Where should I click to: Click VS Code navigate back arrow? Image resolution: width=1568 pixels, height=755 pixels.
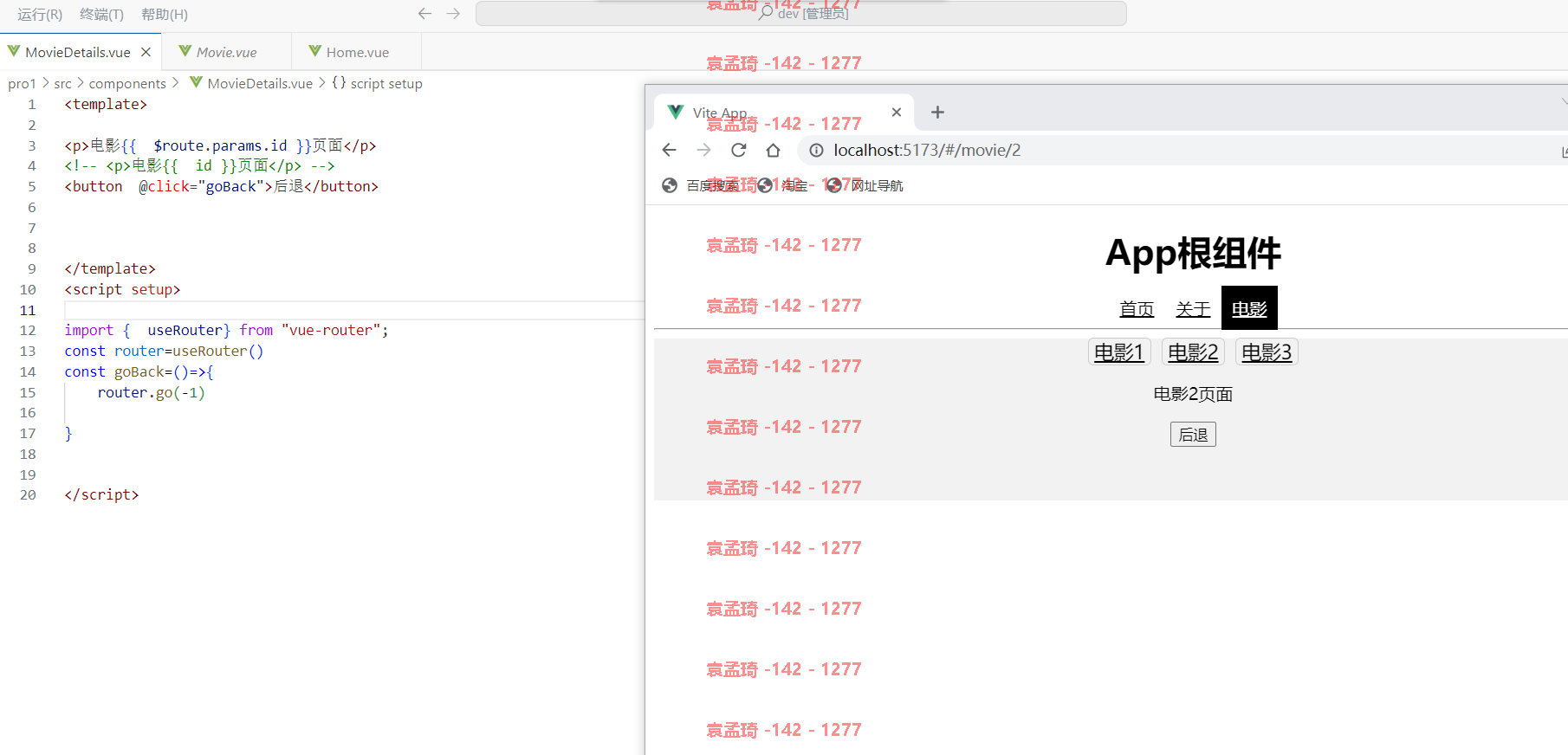[424, 13]
